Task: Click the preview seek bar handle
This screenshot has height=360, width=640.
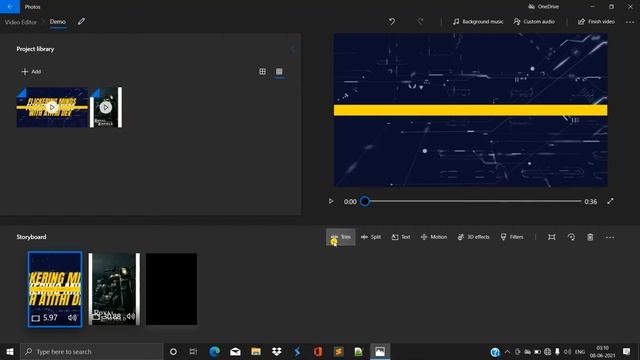Action: click(365, 201)
